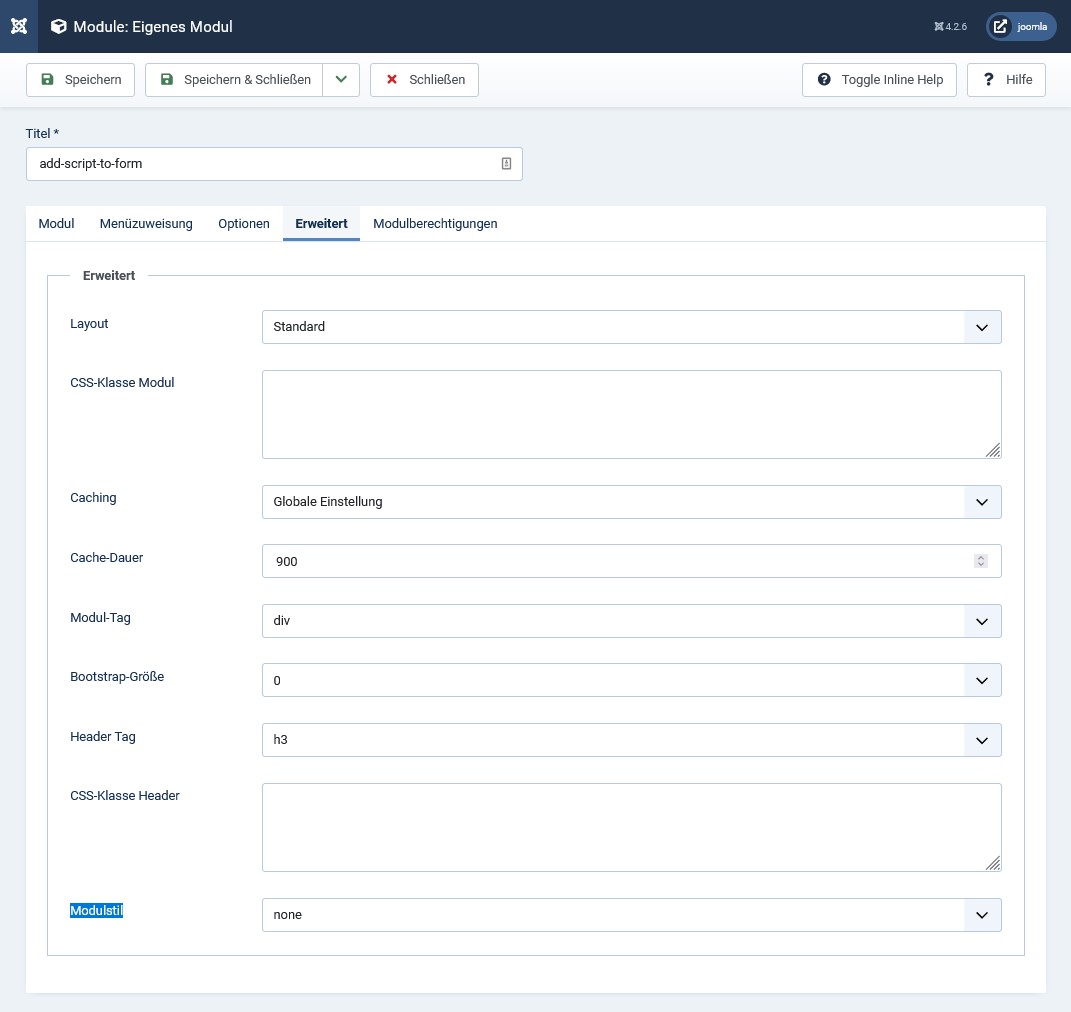Image resolution: width=1071 pixels, height=1012 pixels.
Task: Click the icon inside the Titel field
Action: coord(506,164)
